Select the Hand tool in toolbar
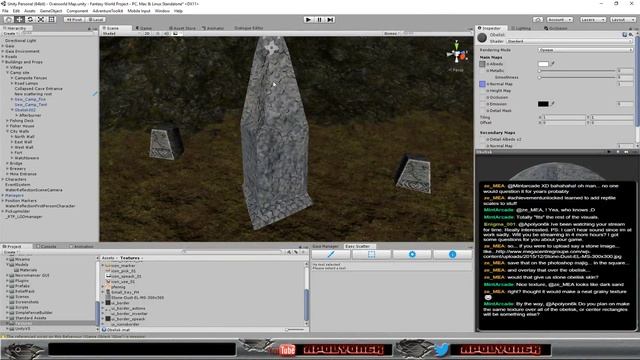 tap(8, 19)
